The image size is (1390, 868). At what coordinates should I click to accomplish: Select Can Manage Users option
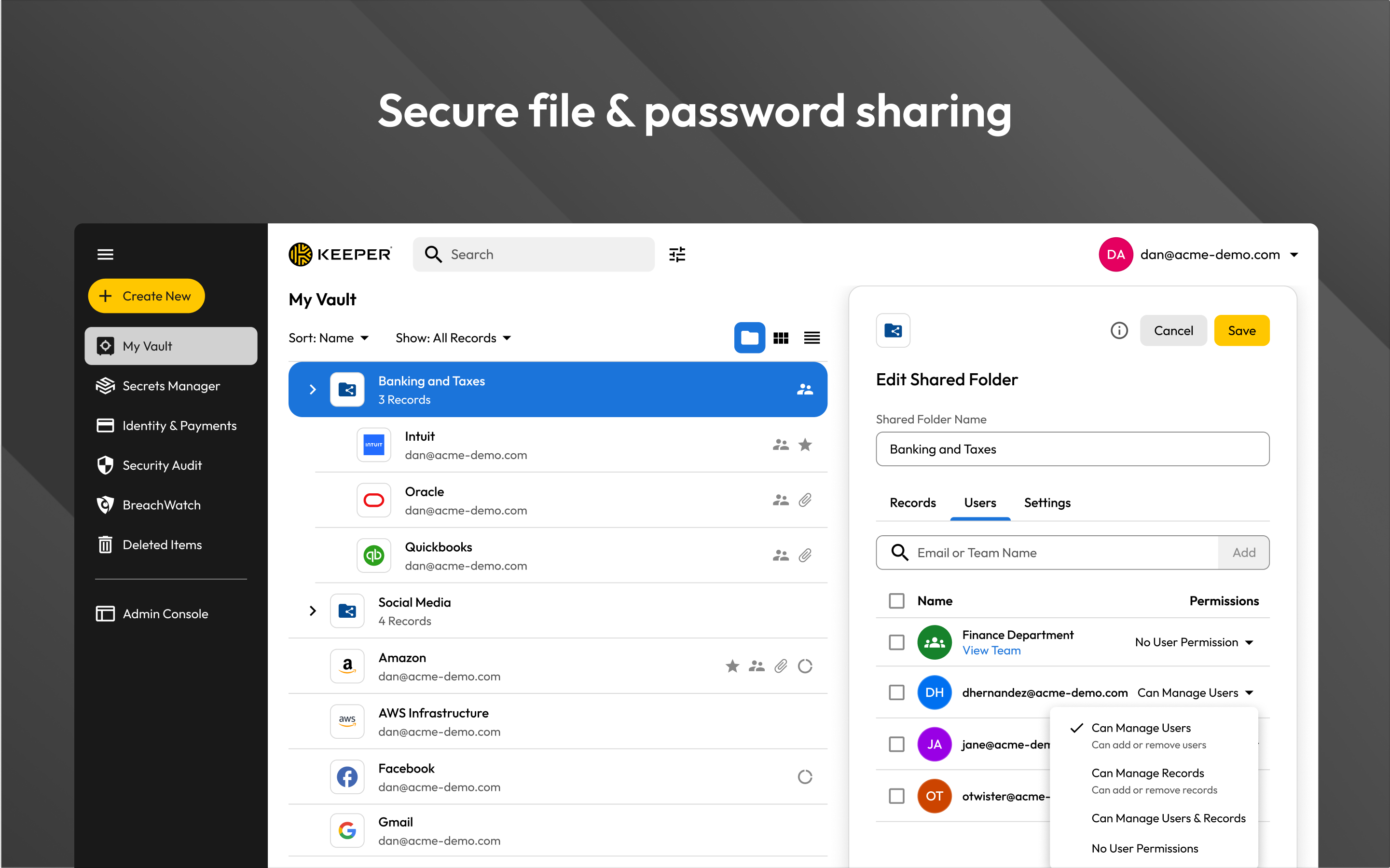click(x=1154, y=735)
